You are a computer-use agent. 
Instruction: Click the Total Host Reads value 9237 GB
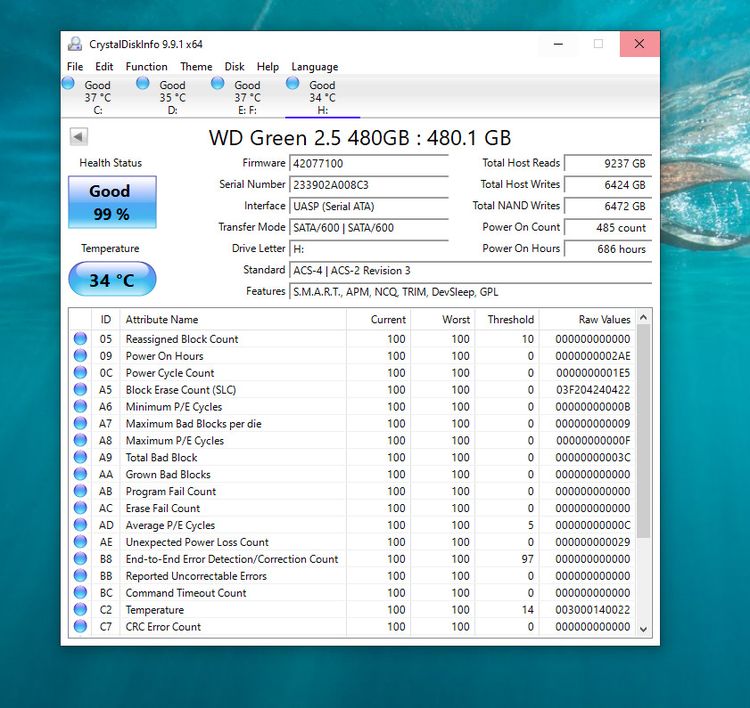coord(607,163)
